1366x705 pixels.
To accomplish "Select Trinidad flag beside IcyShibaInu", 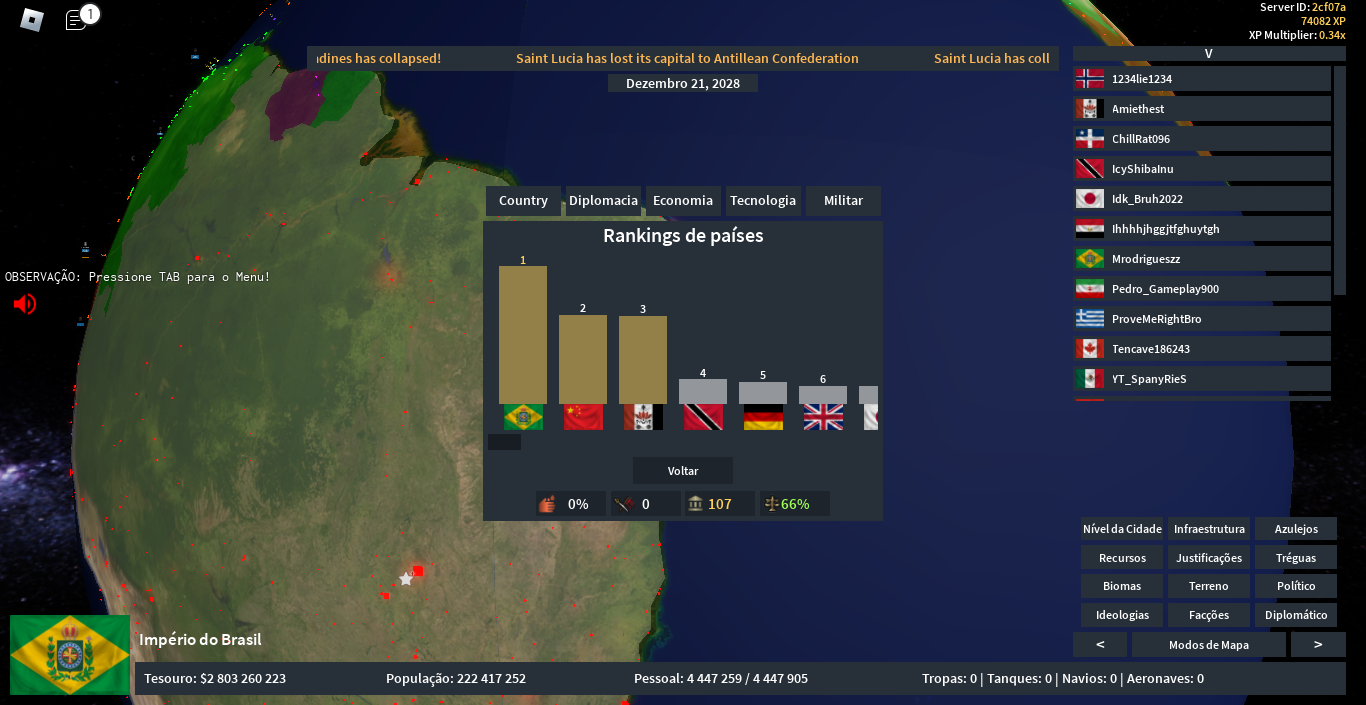I will [x=1089, y=169].
